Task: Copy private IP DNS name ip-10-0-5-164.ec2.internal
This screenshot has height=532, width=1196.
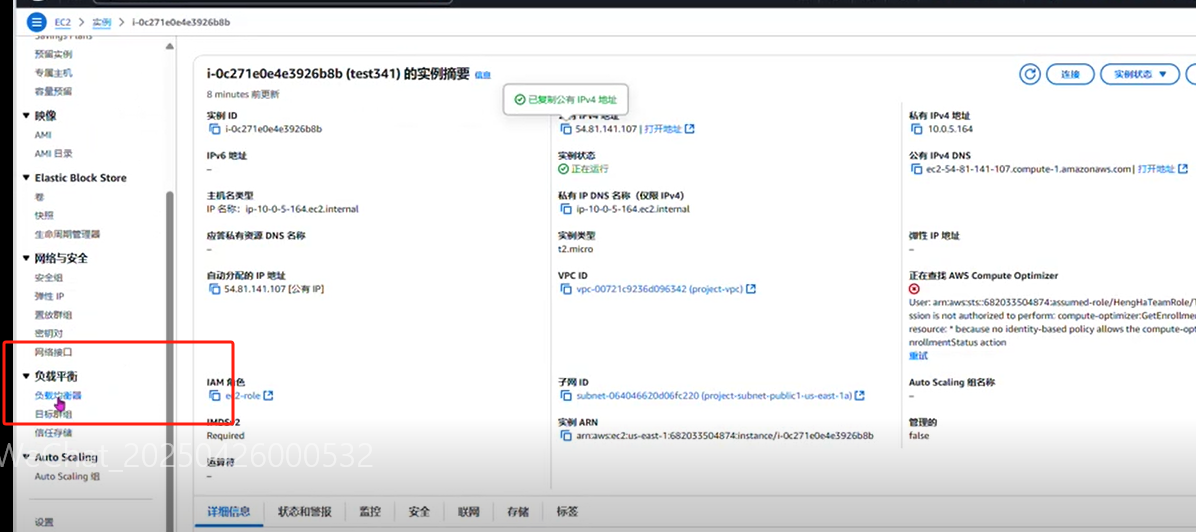Action: pyautogui.click(x=565, y=209)
